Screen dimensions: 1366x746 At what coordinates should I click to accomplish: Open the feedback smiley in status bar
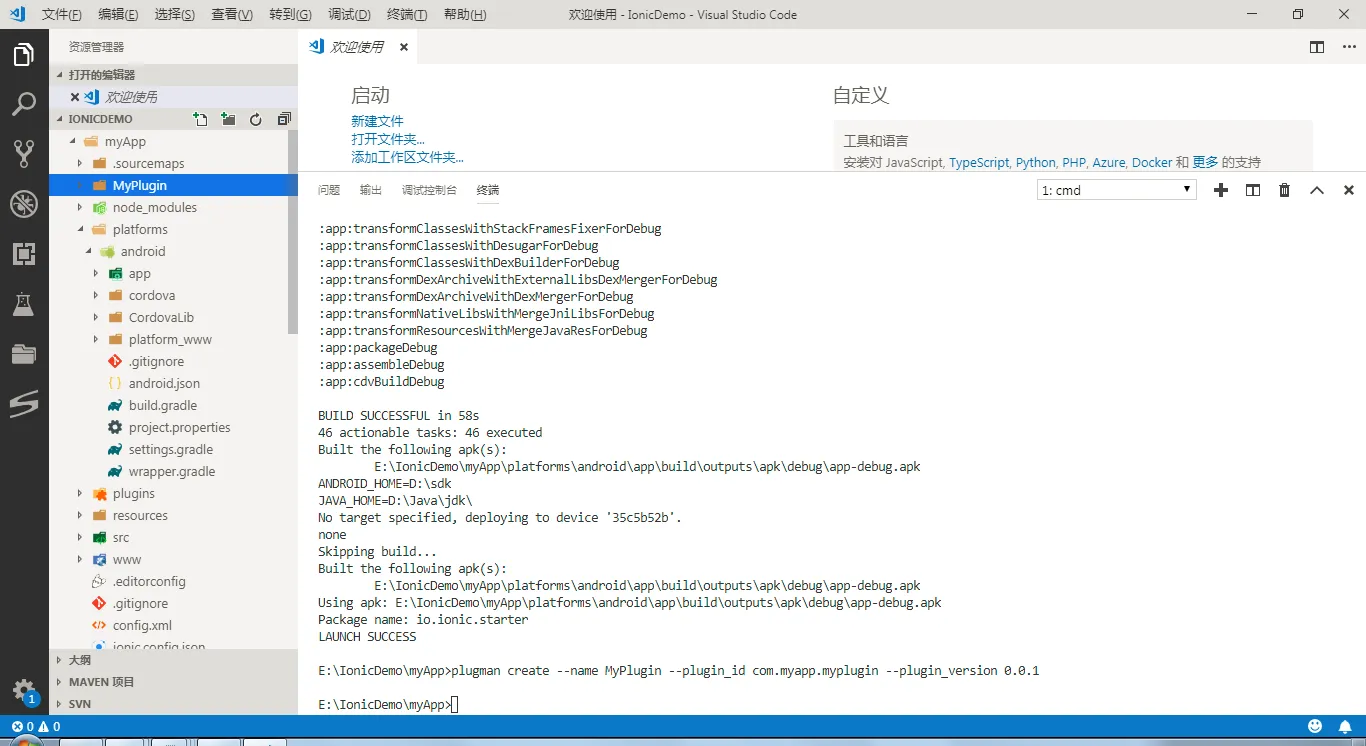click(1315, 726)
